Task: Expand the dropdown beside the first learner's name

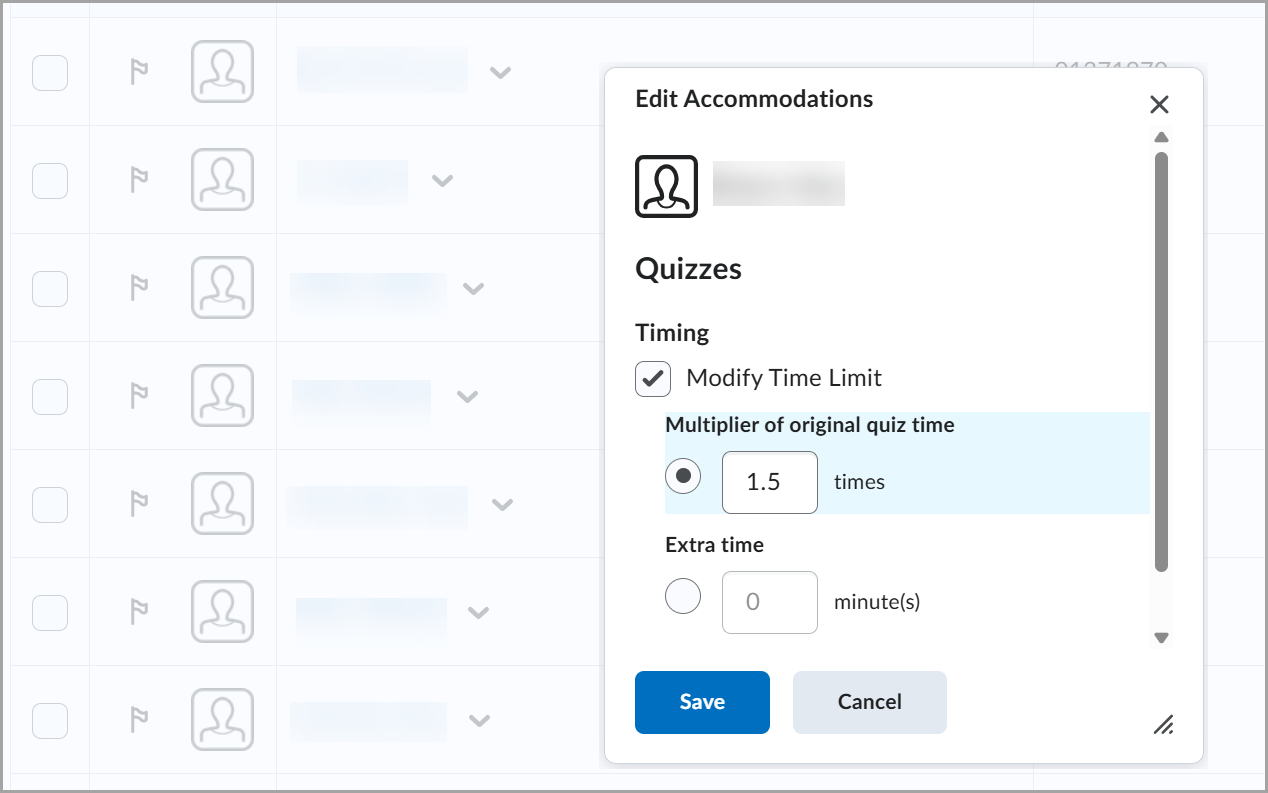Action: 501,72
